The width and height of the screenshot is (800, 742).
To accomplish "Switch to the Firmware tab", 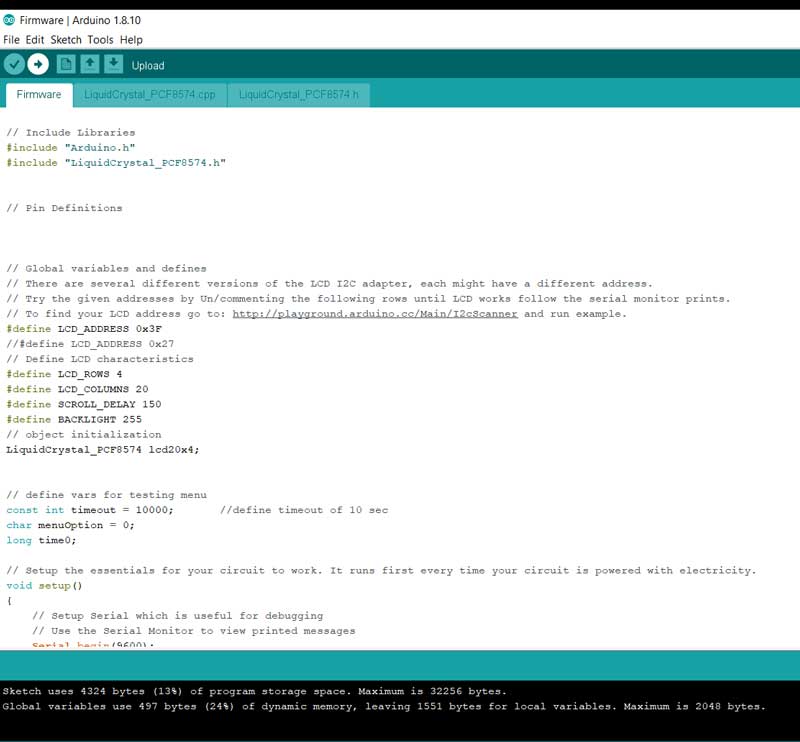I will [39, 94].
